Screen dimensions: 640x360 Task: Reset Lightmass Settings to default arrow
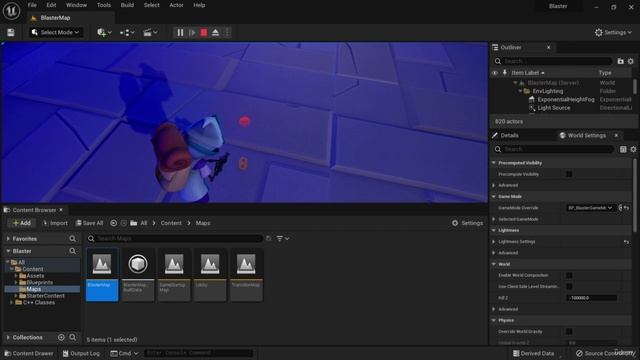click(626, 242)
